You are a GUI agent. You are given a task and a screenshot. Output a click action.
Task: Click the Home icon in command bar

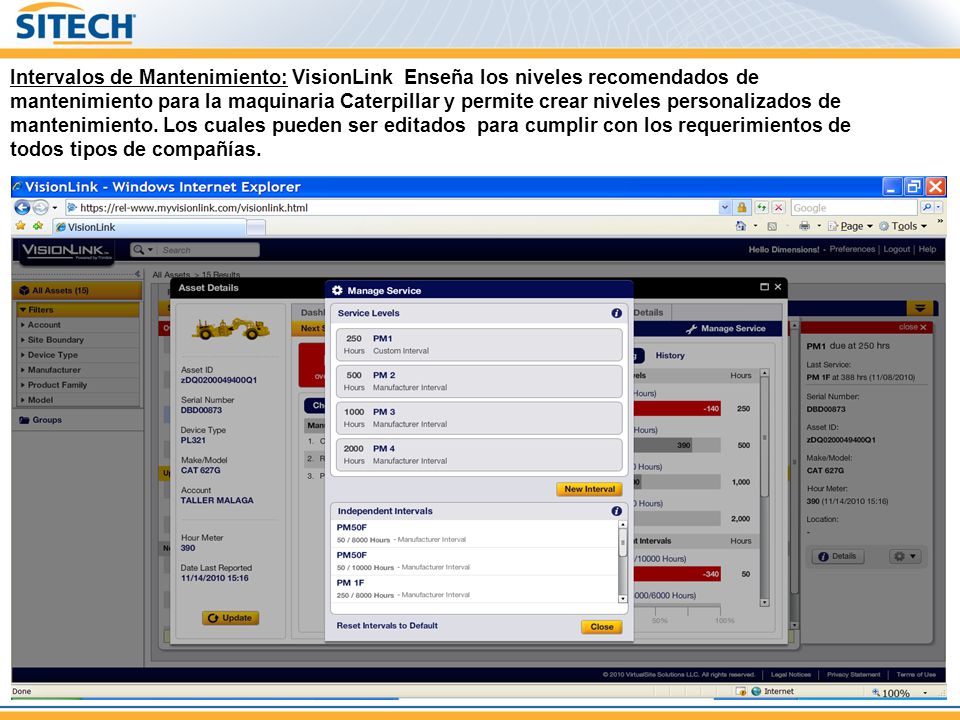[x=741, y=226]
